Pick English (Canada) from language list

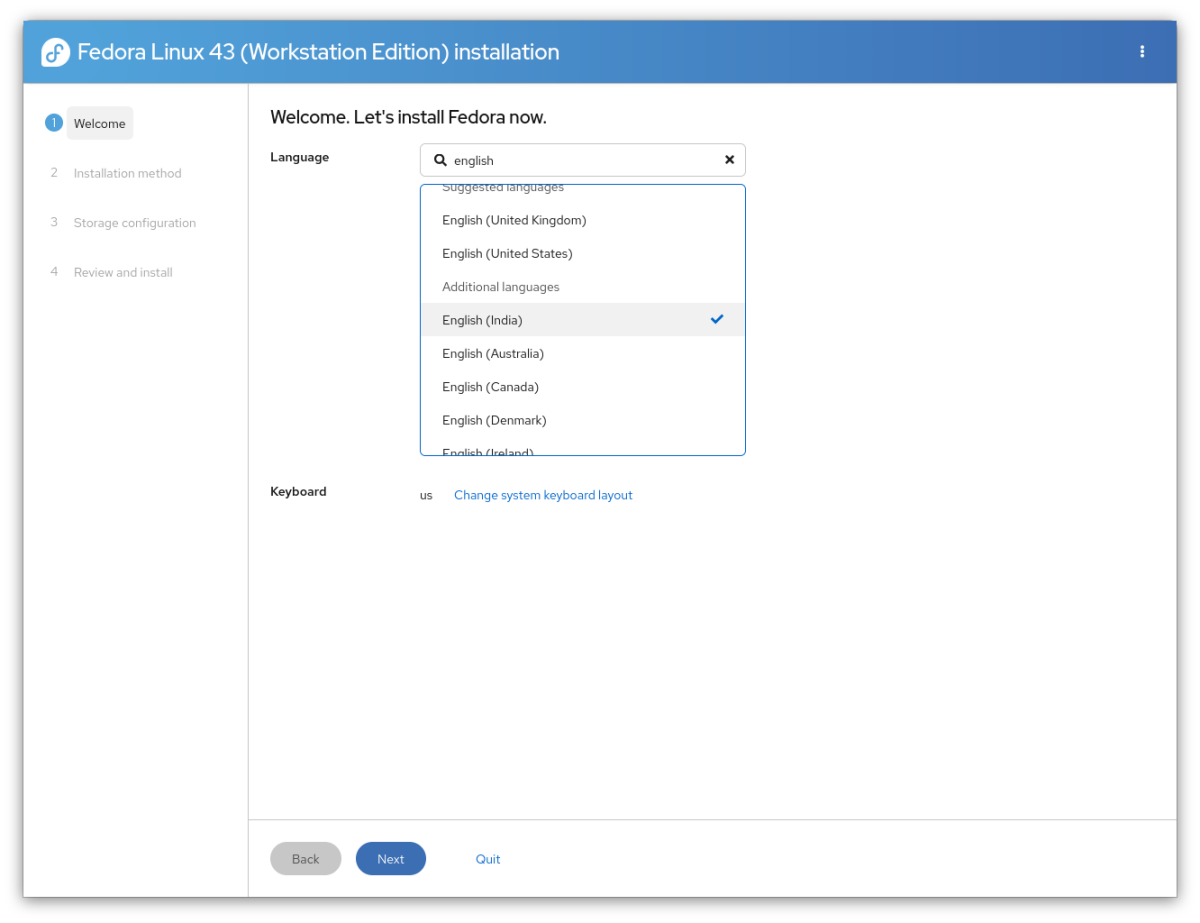click(490, 387)
